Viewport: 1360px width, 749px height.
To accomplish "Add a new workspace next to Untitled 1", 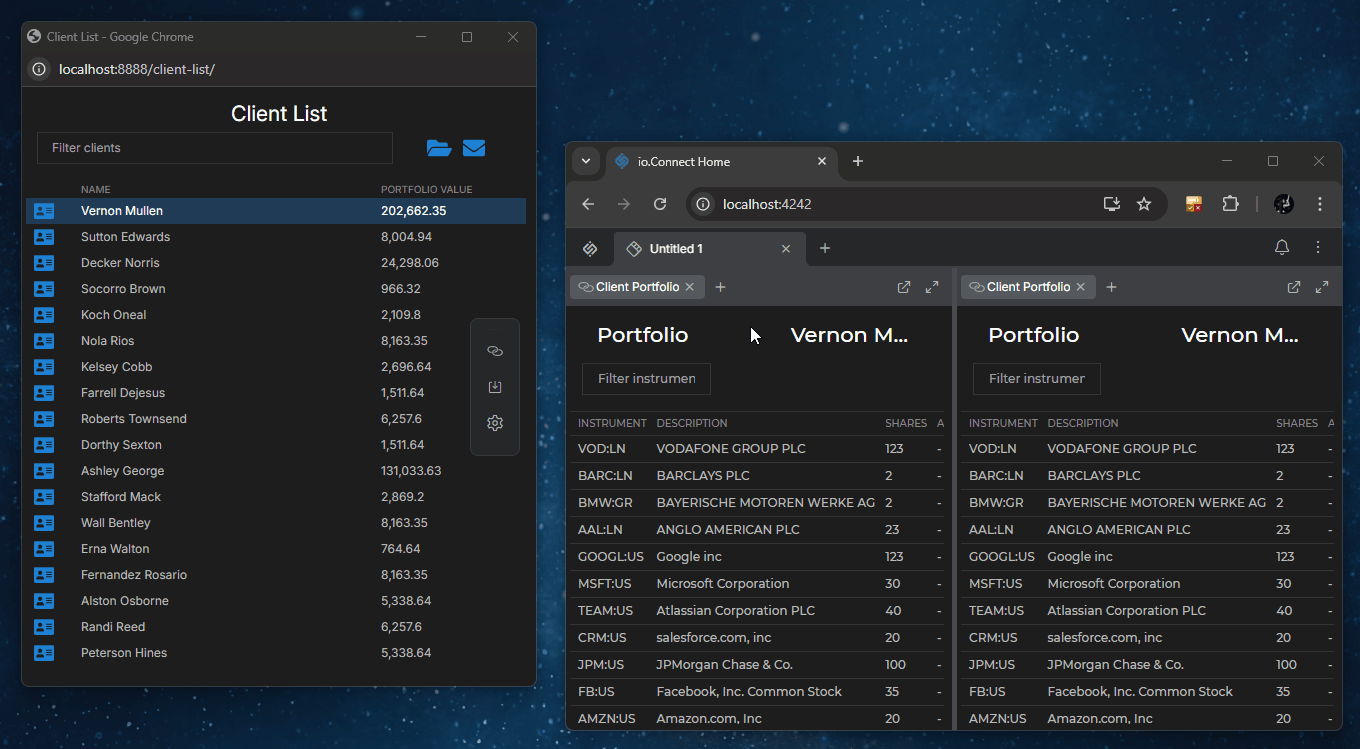I will click(824, 248).
